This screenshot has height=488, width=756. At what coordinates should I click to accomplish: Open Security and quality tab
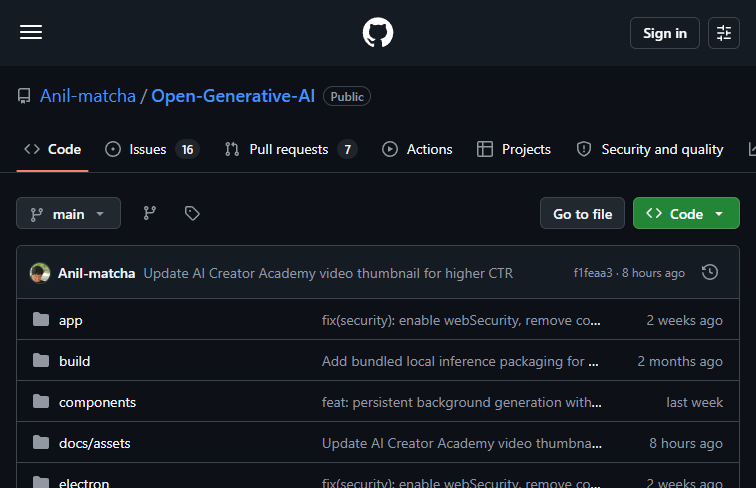click(x=649, y=149)
